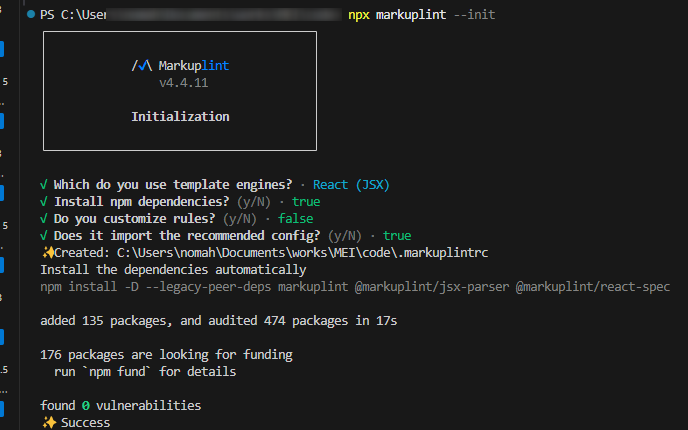Click the Success message text
This screenshot has height=430, width=688.
pyautogui.click(x=86, y=423)
